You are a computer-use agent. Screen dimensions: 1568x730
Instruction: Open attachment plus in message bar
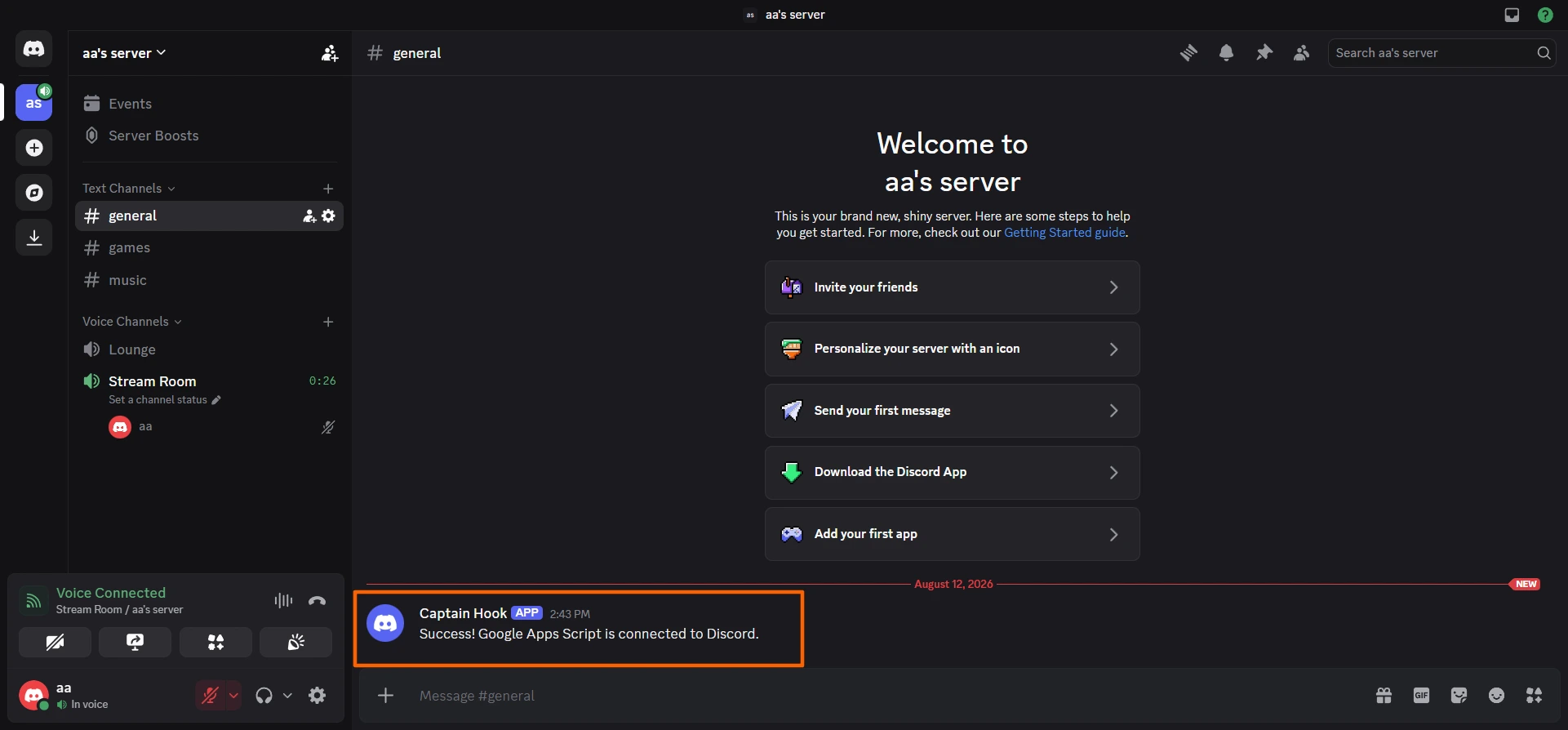(386, 696)
